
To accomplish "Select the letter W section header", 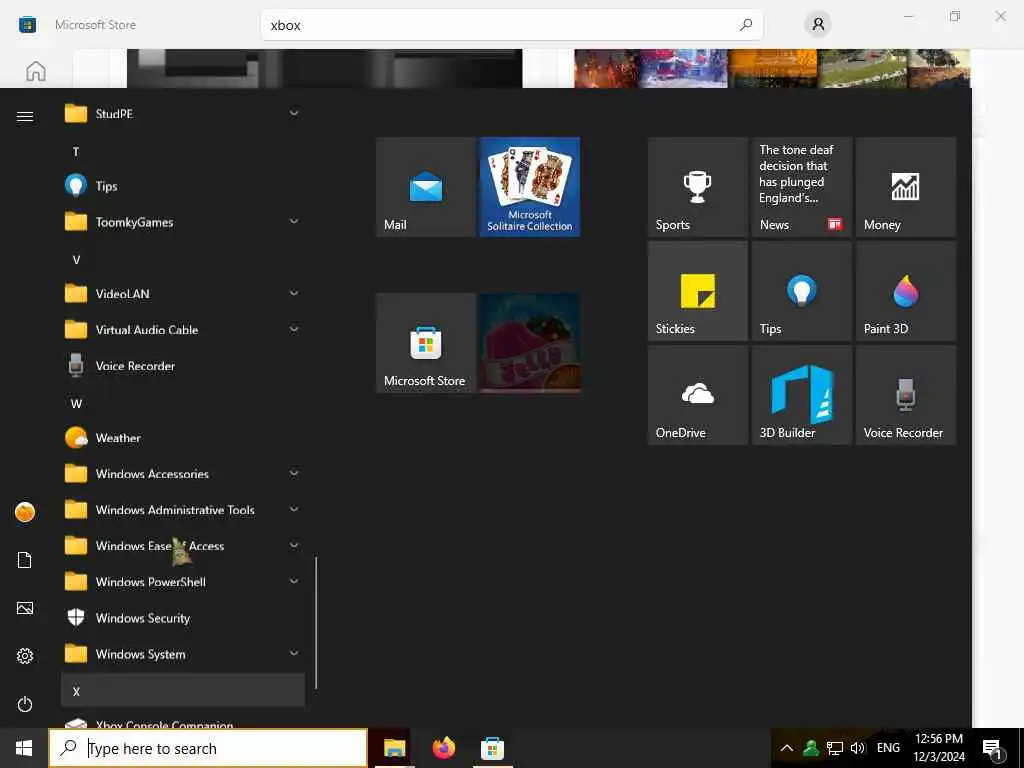I will coord(183,404).
